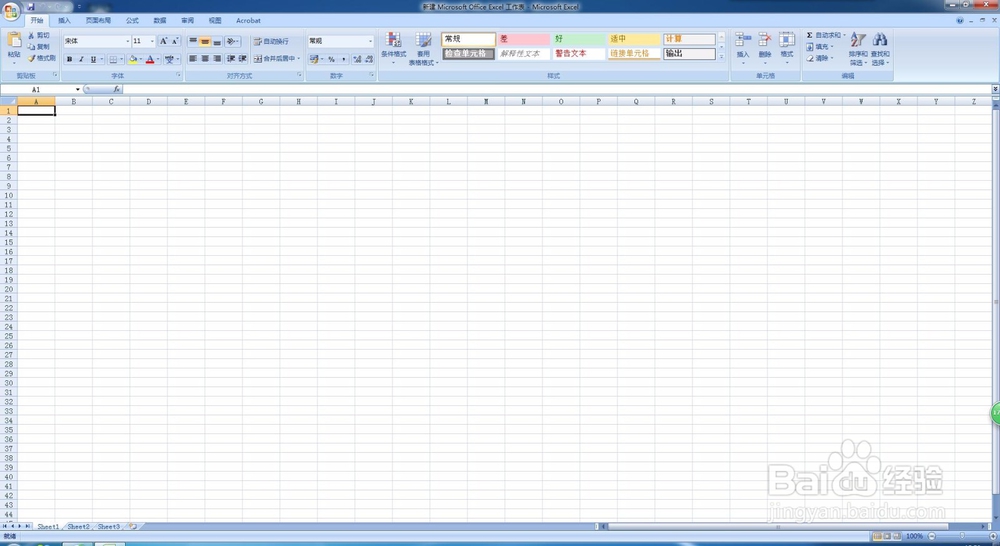Open Format as Table (套用表格格式)
This screenshot has width=1000, height=546.
tap(423, 48)
